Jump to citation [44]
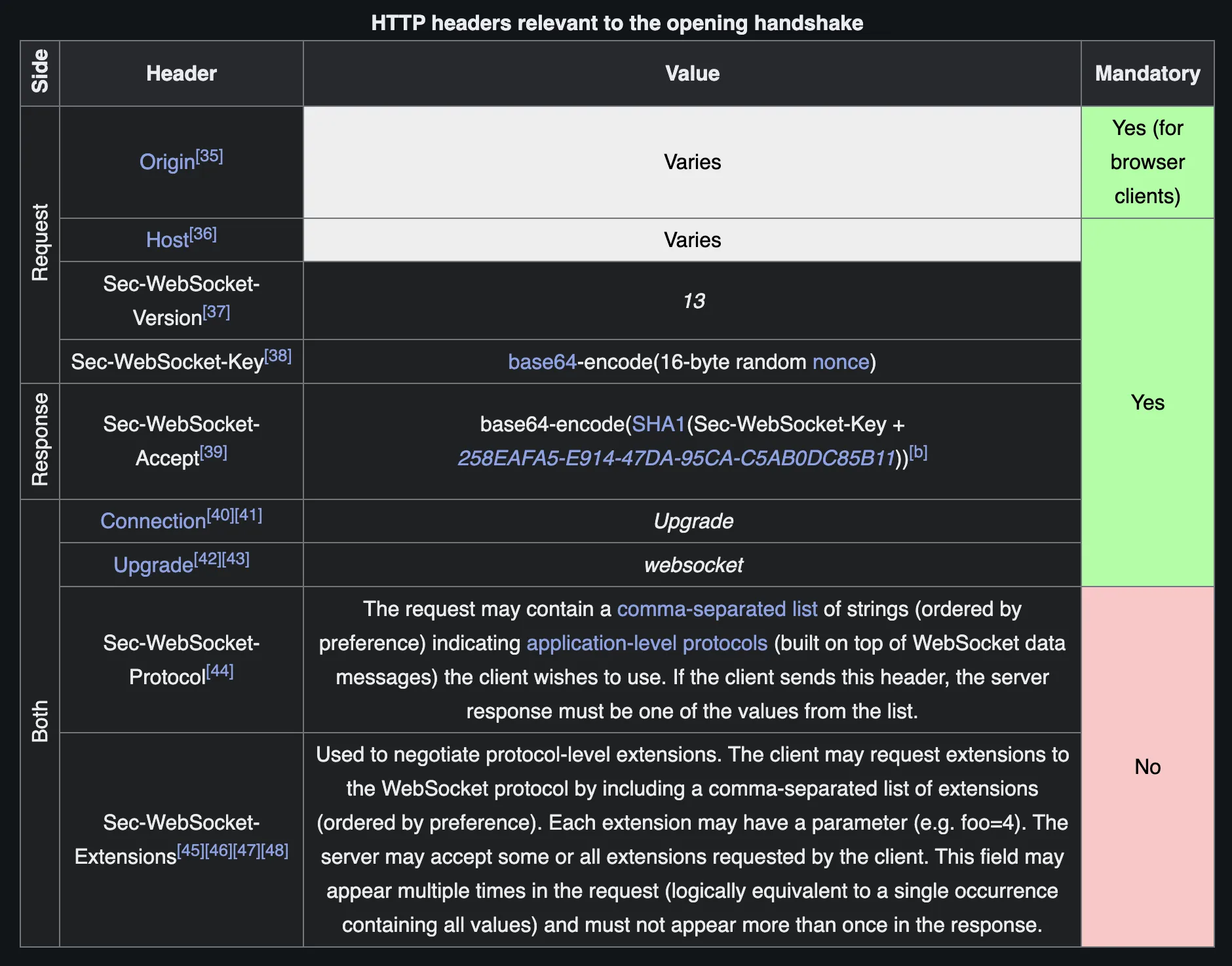 (x=220, y=671)
